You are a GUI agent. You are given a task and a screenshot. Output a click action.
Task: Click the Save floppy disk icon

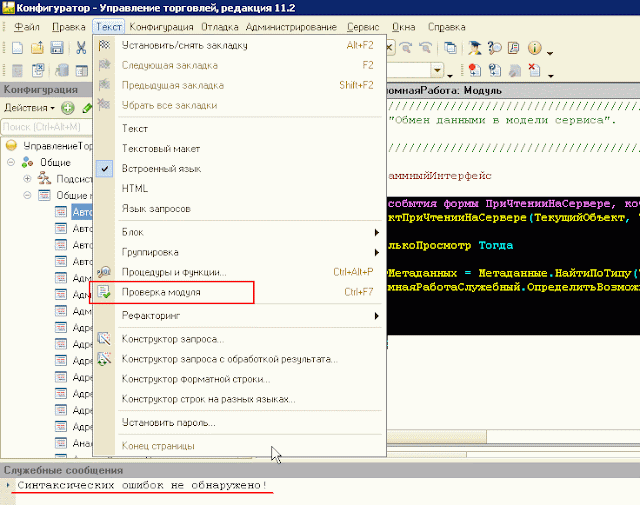pos(57,48)
